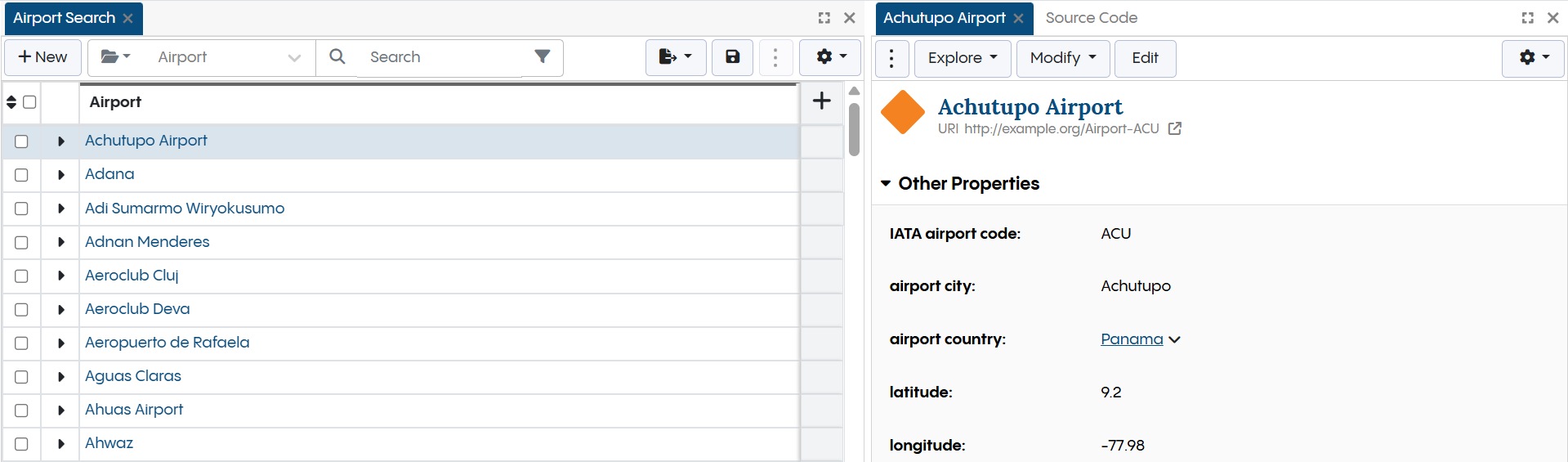
Task: Click the scrollbar up arrow in airport list
Action: click(854, 91)
